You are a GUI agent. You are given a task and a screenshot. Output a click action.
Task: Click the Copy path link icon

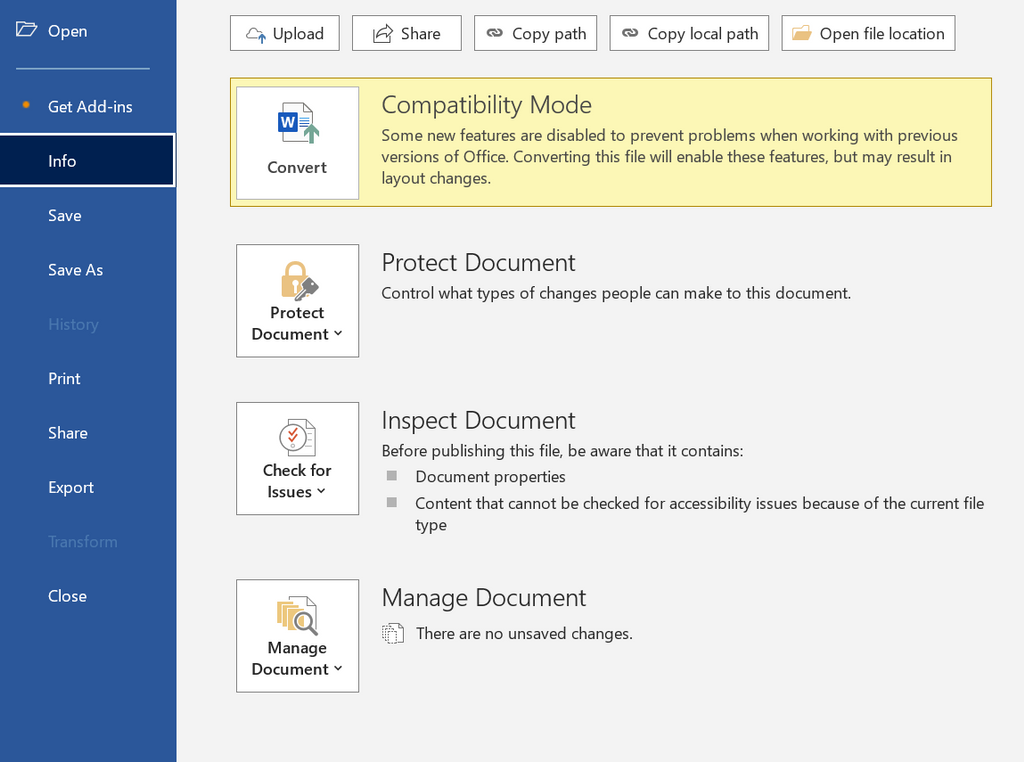tap(495, 33)
